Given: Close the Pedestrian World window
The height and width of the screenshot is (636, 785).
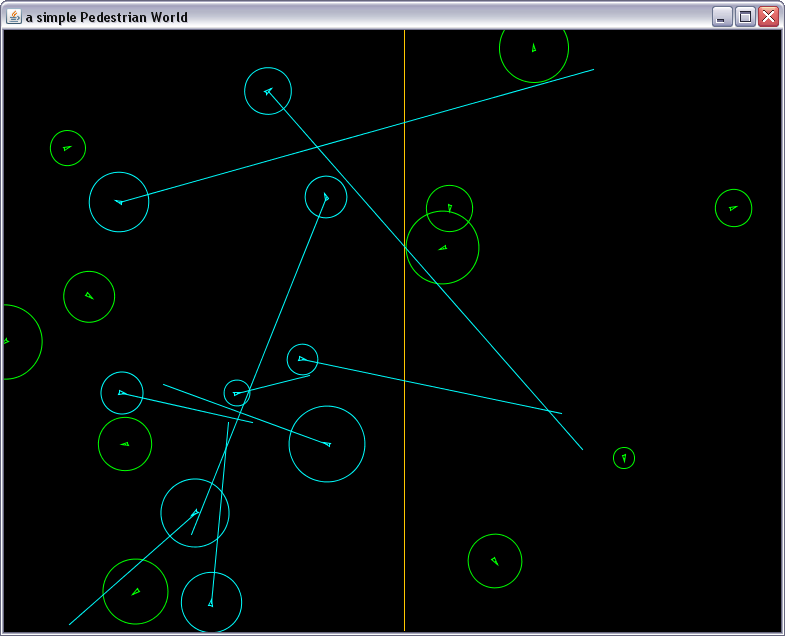Looking at the screenshot, I should tap(768, 17).
